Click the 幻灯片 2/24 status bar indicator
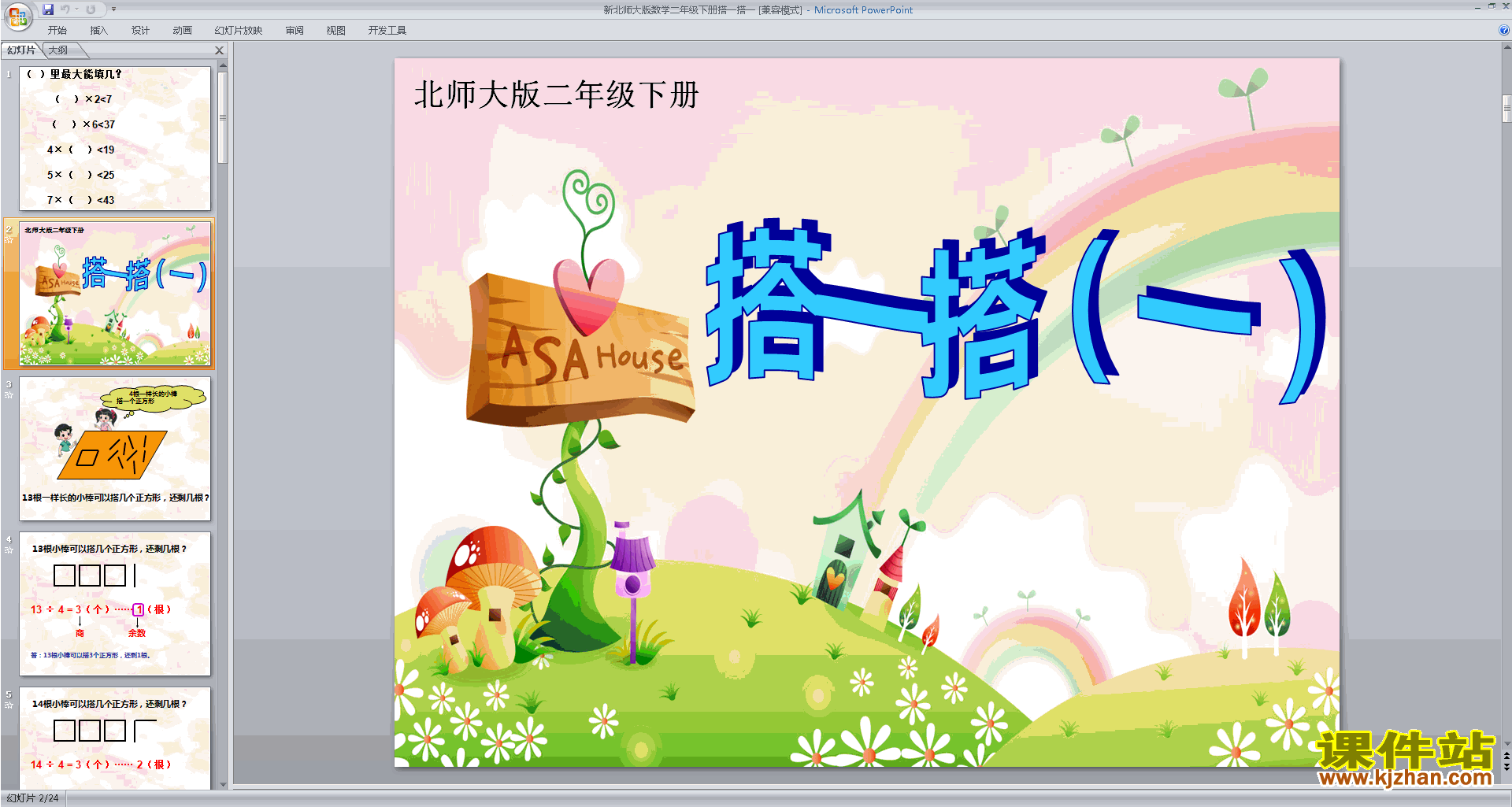This screenshot has width=1512, height=807. [32, 798]
